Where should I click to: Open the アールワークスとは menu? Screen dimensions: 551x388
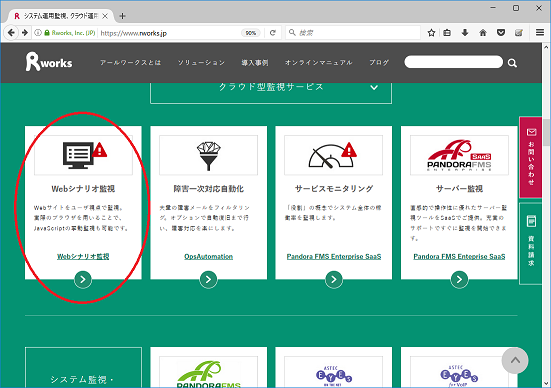coord(130,63)
